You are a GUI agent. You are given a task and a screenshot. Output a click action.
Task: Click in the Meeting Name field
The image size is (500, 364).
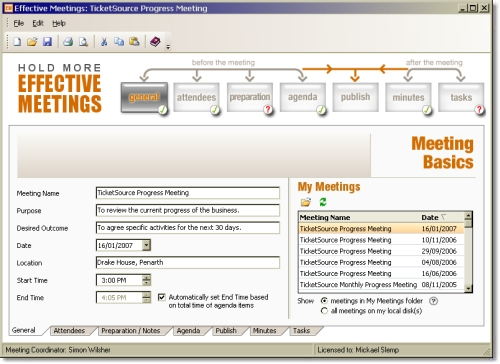tap(188, 193)
